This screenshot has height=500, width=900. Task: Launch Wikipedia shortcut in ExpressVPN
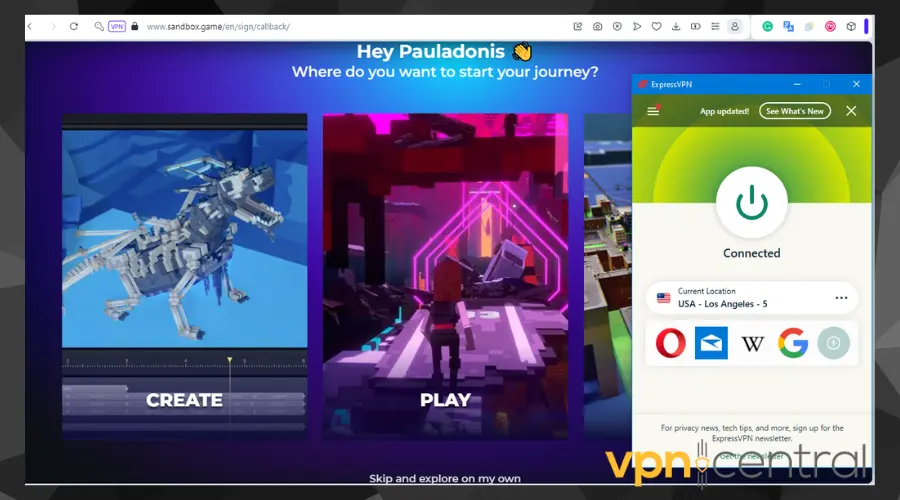(x=752, y=344)
